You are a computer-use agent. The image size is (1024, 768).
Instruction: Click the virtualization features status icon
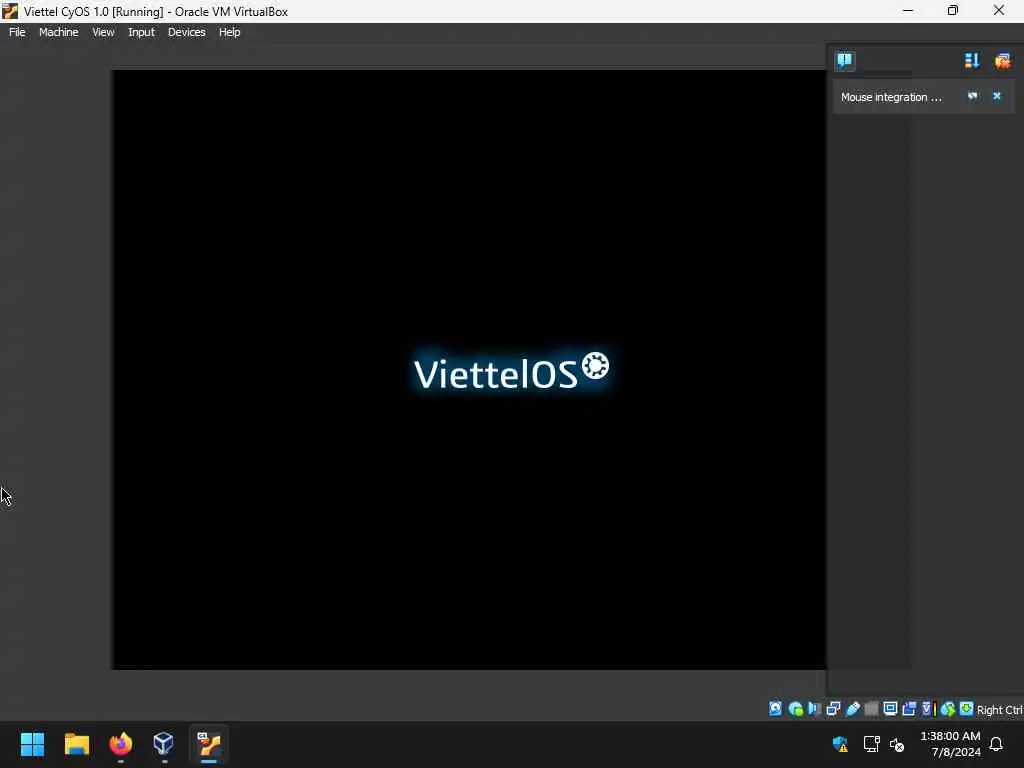point(929,709)
